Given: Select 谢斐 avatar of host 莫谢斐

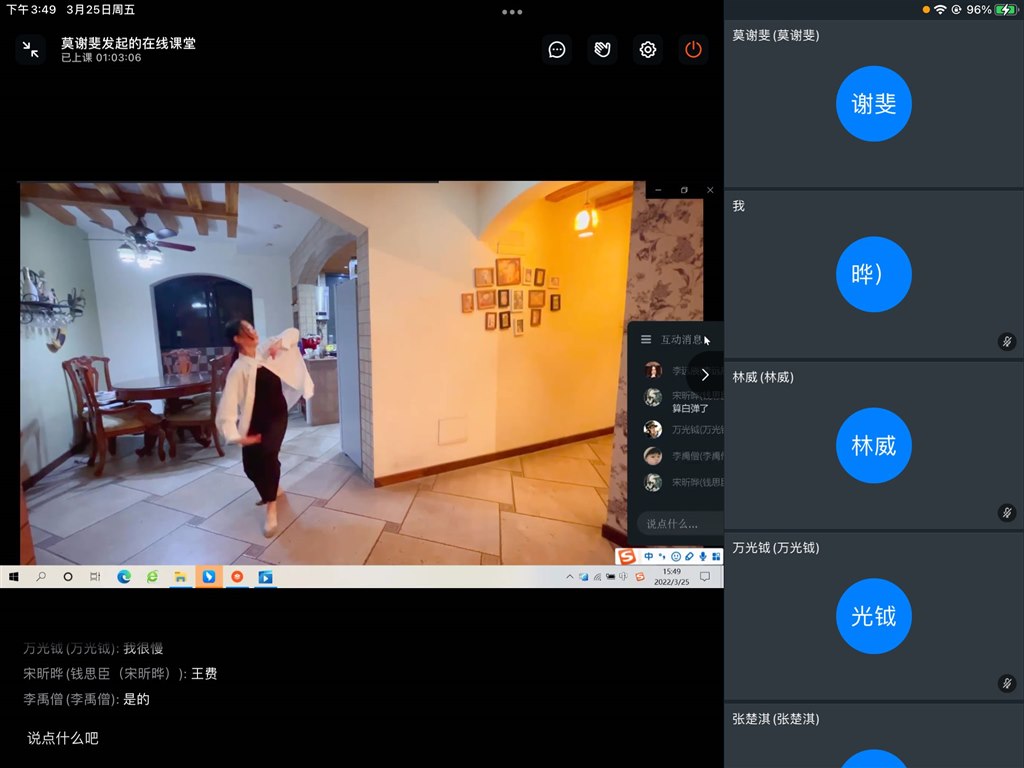Looking at the screenshot, I should (874, 103).
